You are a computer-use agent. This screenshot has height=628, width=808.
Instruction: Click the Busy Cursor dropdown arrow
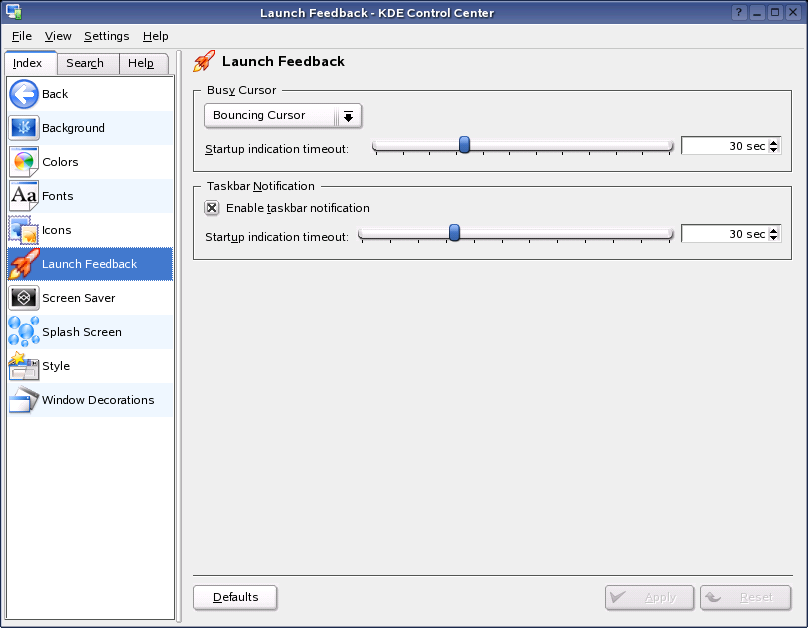pos(348,116)
